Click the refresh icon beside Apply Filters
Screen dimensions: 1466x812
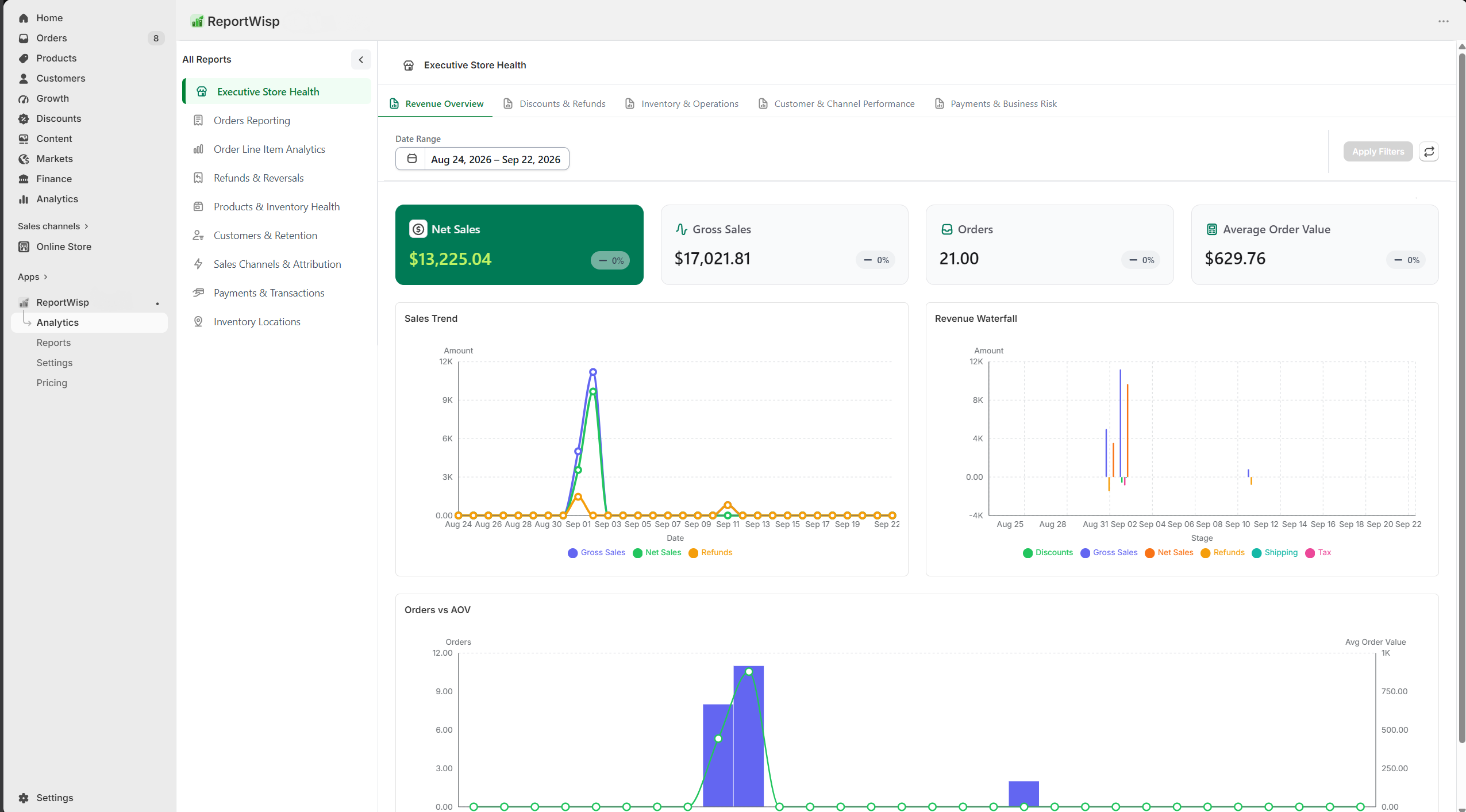tap(1429, 152)
